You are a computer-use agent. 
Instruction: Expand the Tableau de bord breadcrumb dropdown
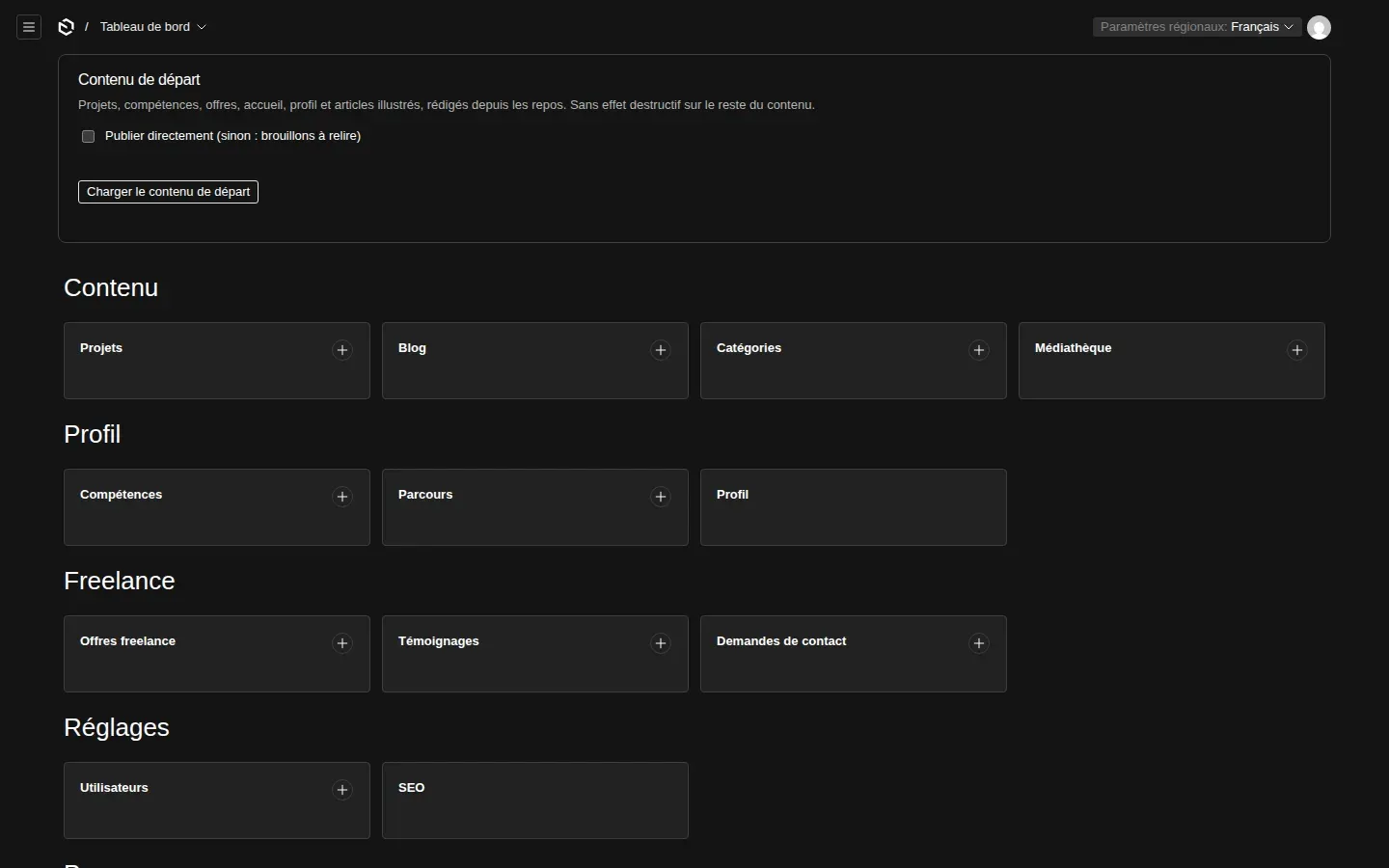point(152,27)
